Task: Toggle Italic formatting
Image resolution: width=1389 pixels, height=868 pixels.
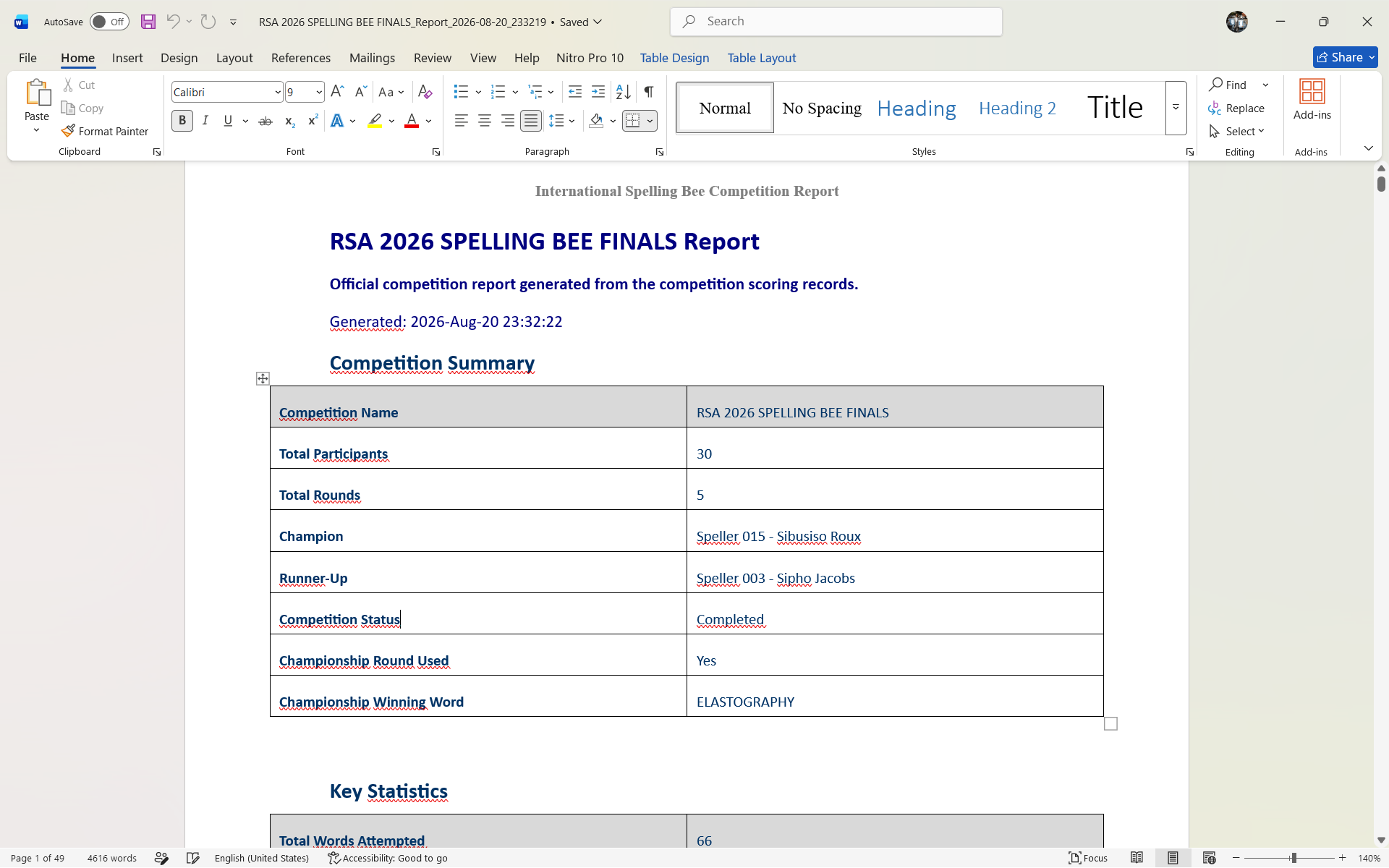Action: coord(205,121)
